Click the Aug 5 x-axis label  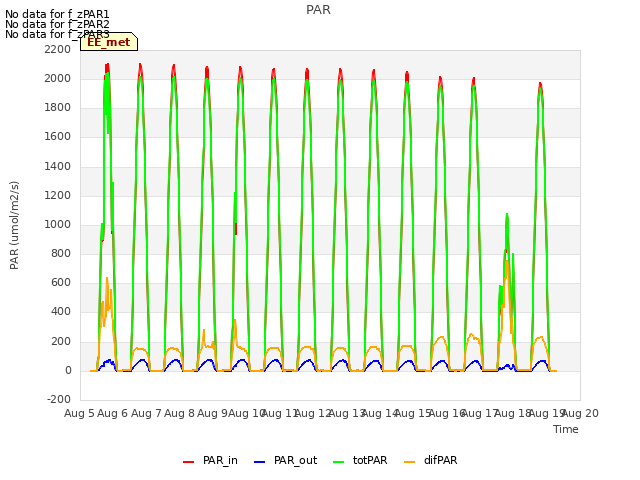[79, 413]
